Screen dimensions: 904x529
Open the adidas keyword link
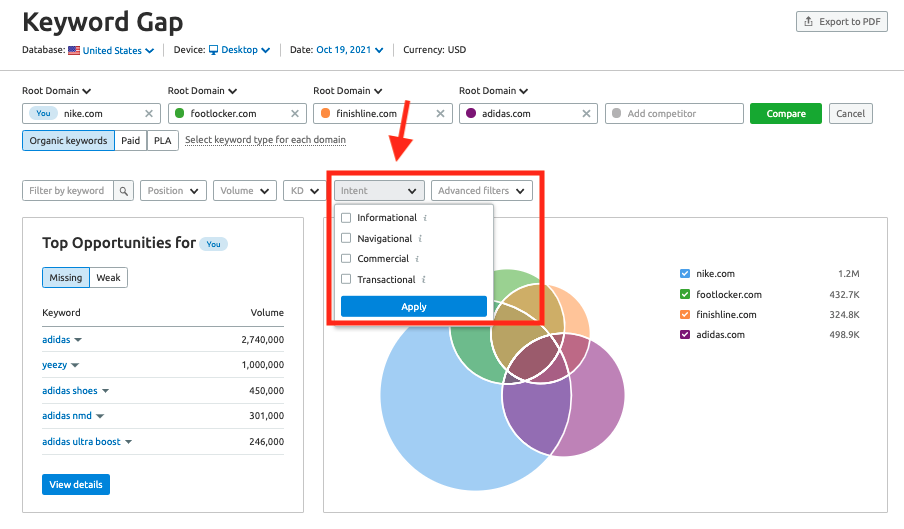(x=56, y=340)
